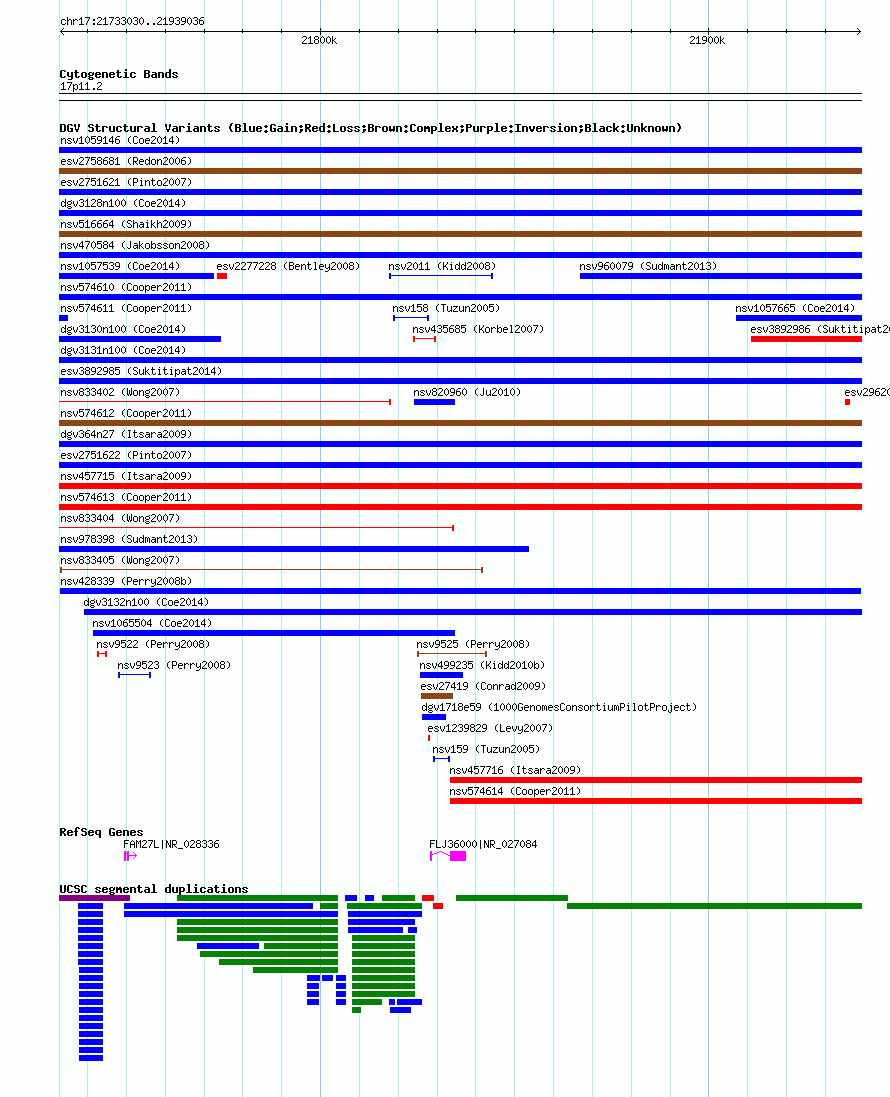890x1097 pixels.
Task: Click the FLJ36000|NR_027084 gene label
Action: 483,844
